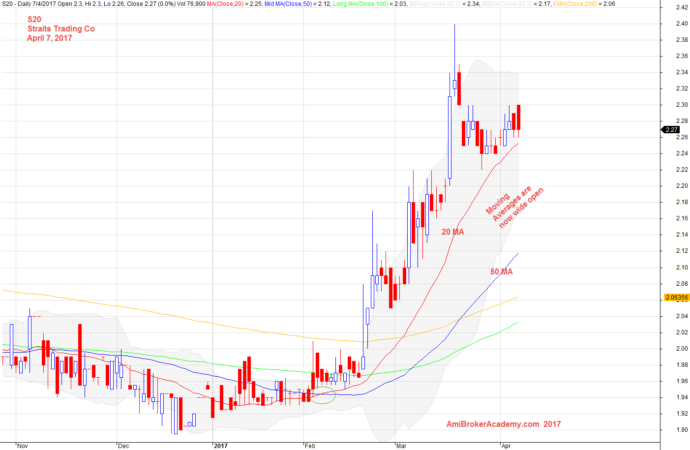The width and height of the screenshot is (690, 450).
Task: Click the 2.36 price axis label
Action: (682, 56)
